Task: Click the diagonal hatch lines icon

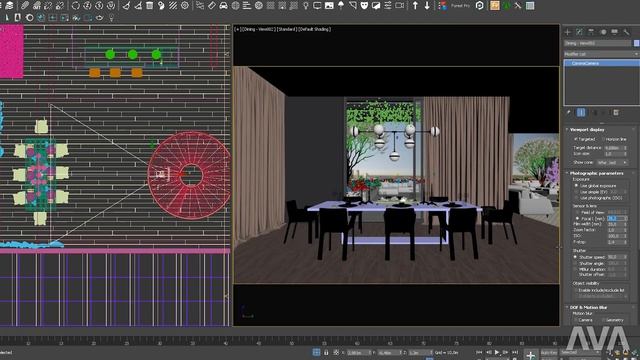Action: pos(173,6)
